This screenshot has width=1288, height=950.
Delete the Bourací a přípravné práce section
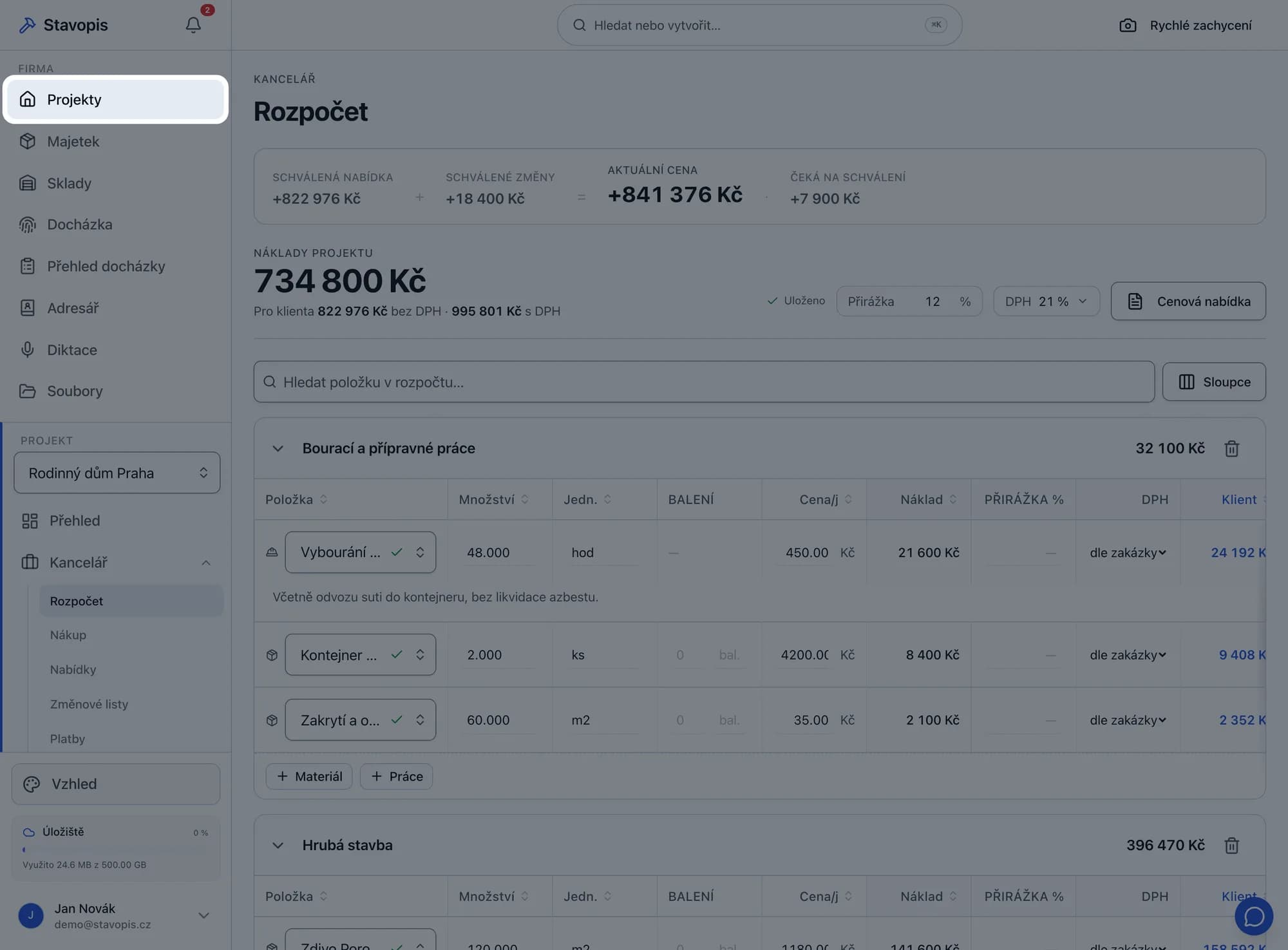pyautogui.click(x=1231, y=448)
